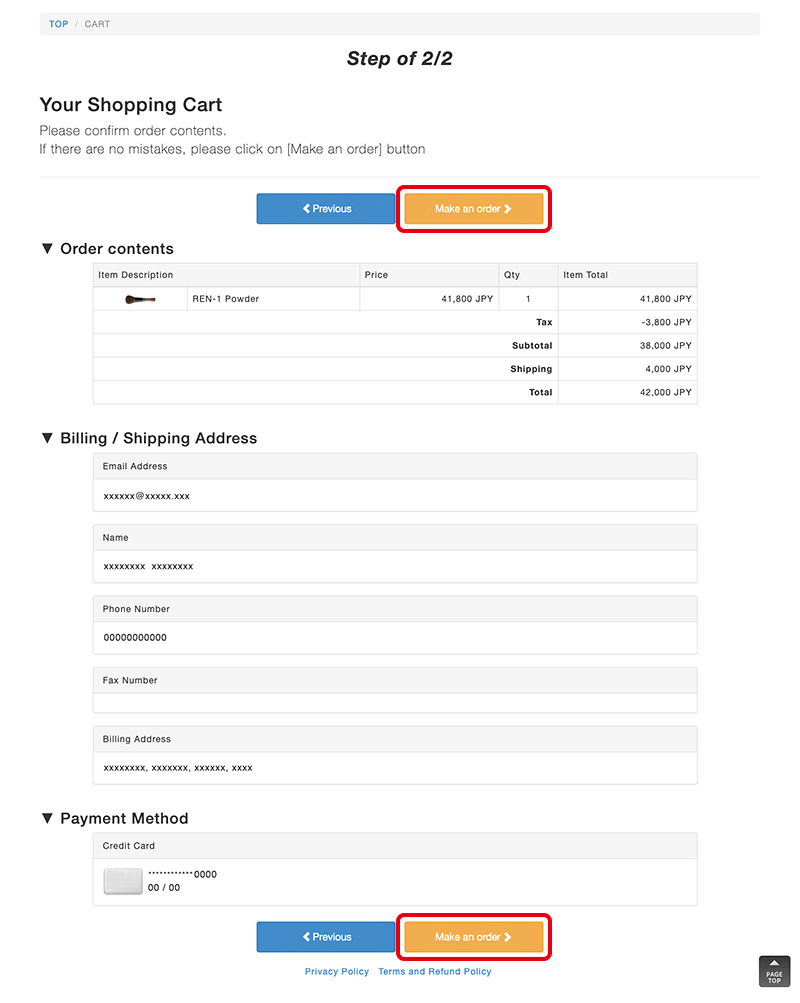Click the Billing Address value field
This screenshot has width=800, height=1003.
pos(395,769)
